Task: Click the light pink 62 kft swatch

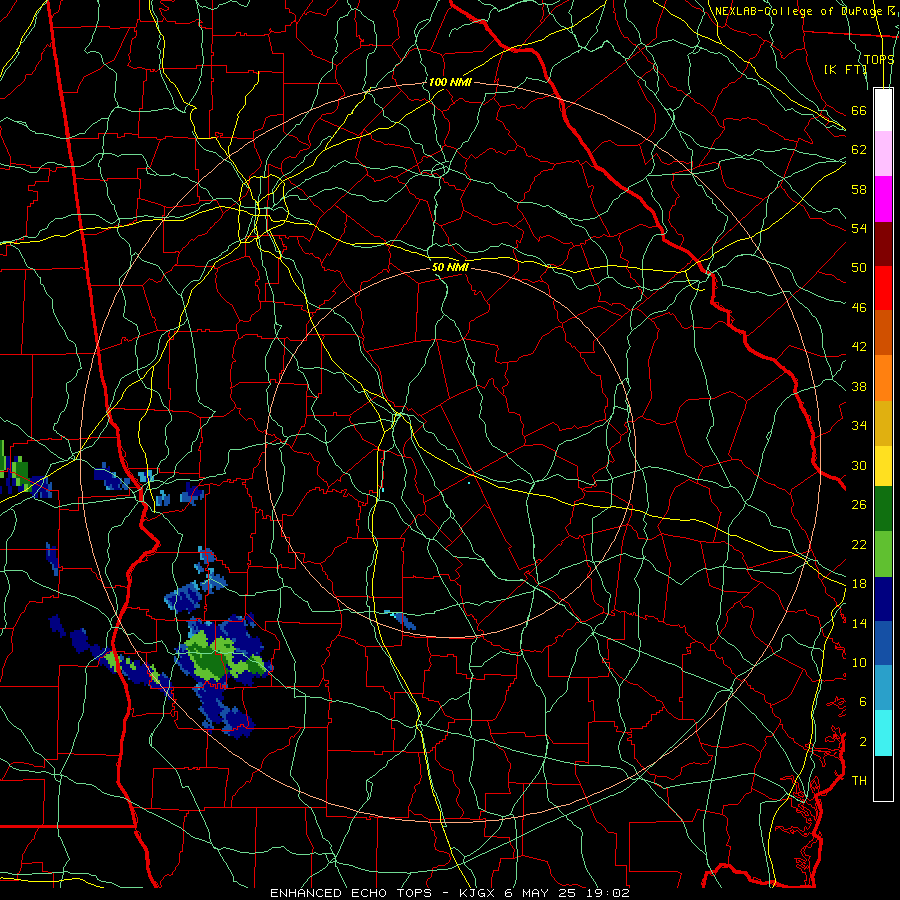Action: (x=883, y=153)
